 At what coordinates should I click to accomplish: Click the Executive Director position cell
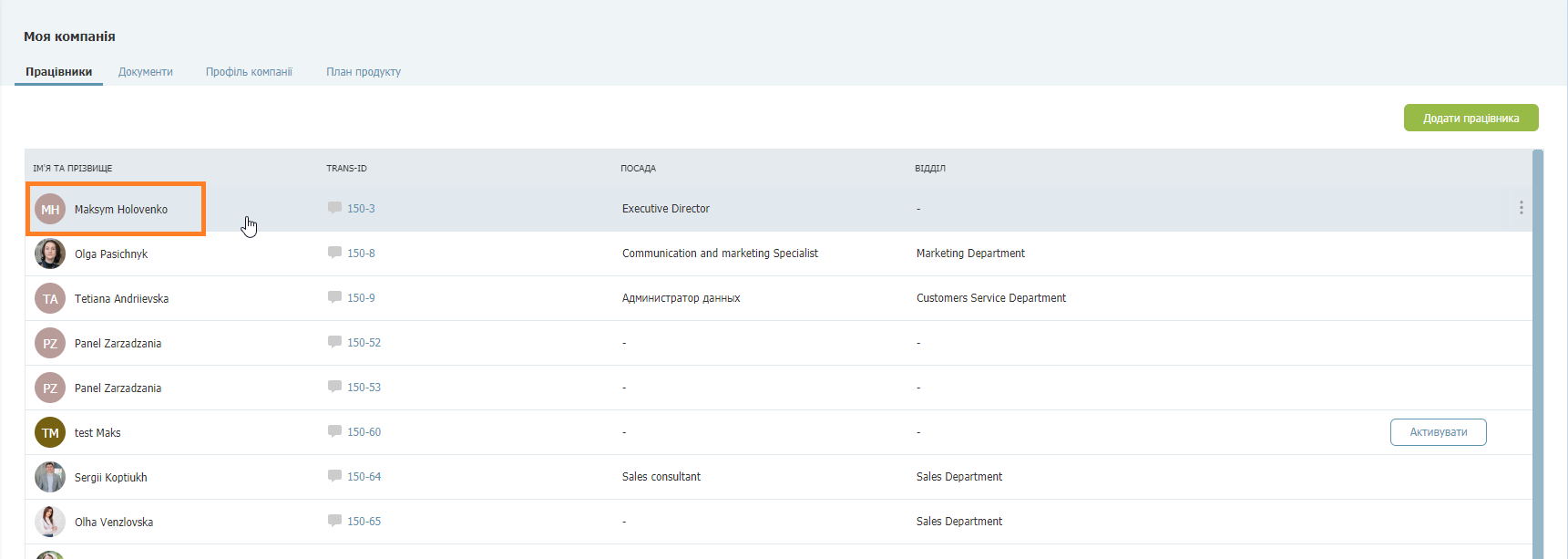pyautogui.click(x=666, y=209)
